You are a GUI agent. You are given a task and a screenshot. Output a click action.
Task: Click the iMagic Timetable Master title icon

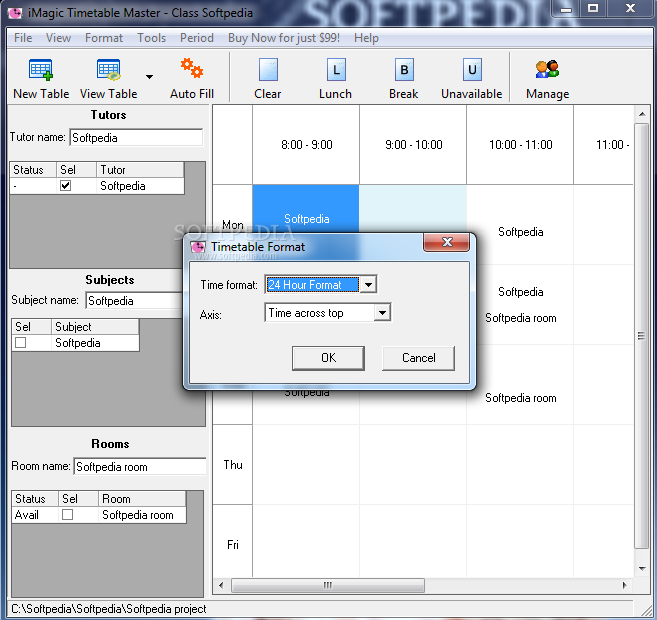pos(15,13)
